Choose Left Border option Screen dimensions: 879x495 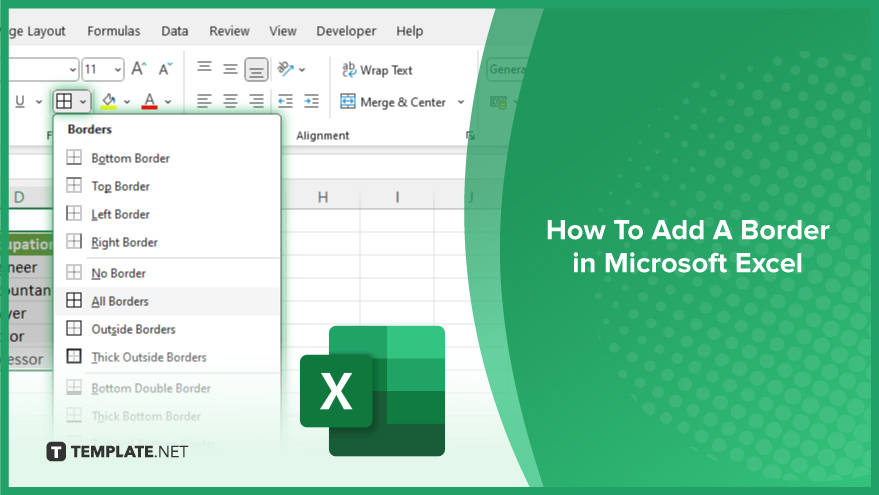pyautogui.click(x=167, y=214)
